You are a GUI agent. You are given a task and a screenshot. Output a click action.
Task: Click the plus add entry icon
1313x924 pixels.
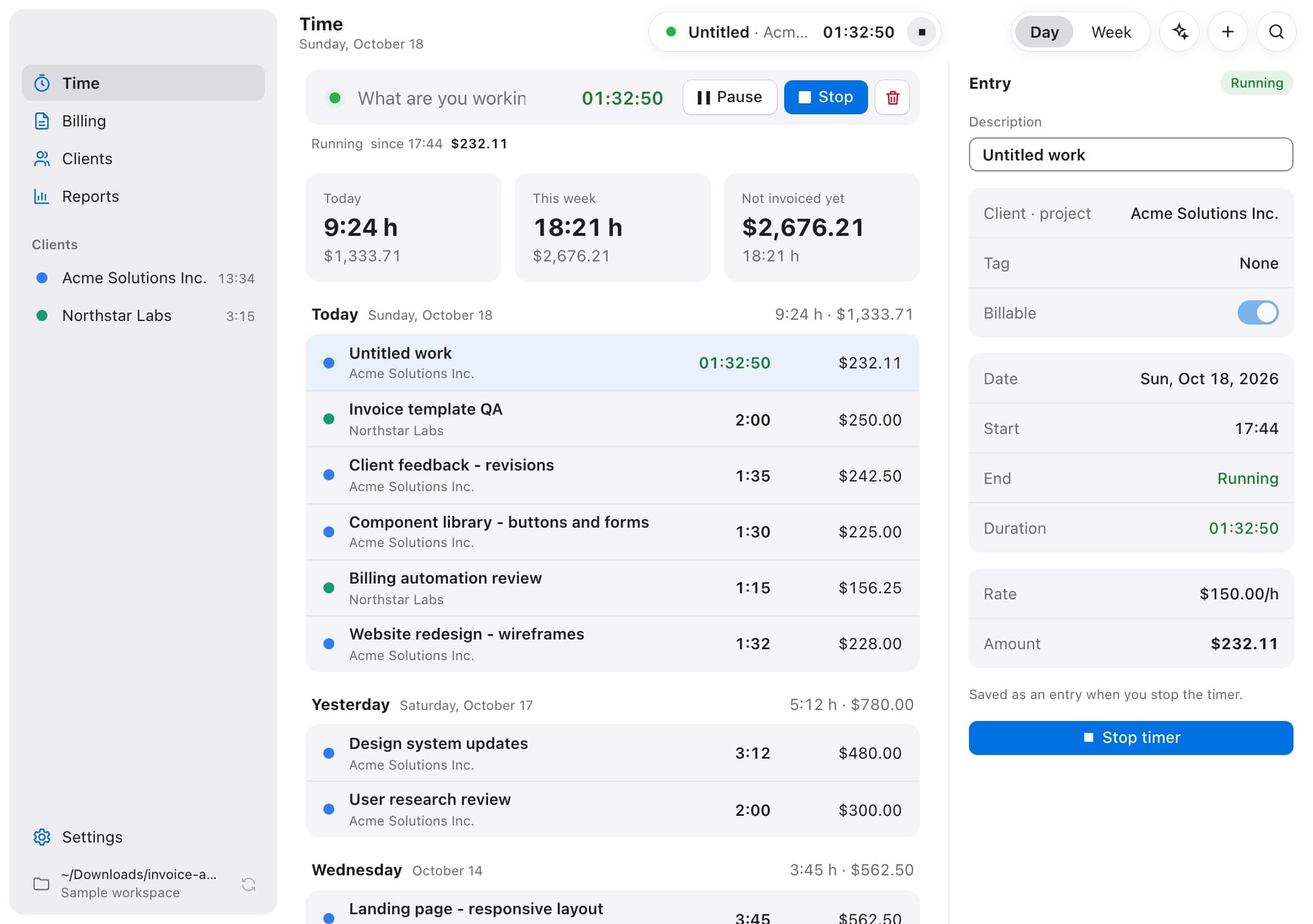1227,32
